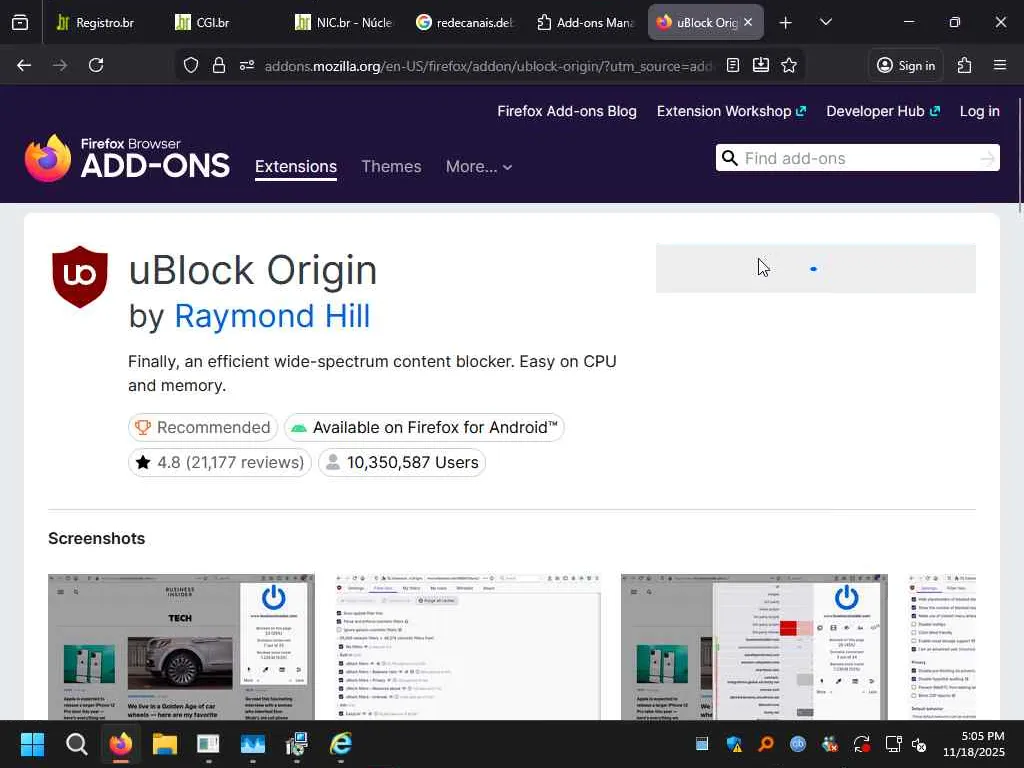Click the loading install button area
Viewport: 1024px width, 768px height.
(816, 269)
